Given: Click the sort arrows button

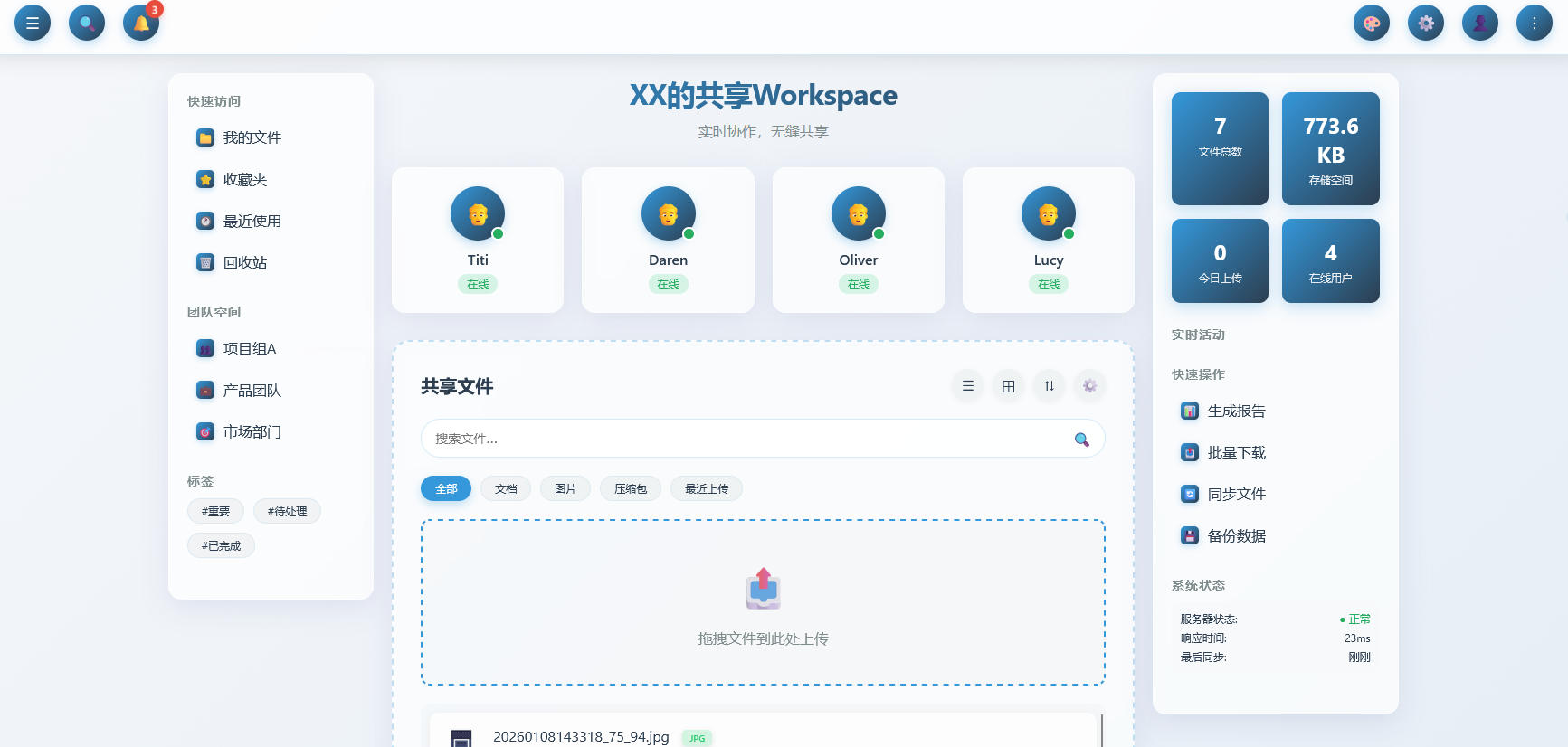Looking at the screenshot, I should (1050, 386).
